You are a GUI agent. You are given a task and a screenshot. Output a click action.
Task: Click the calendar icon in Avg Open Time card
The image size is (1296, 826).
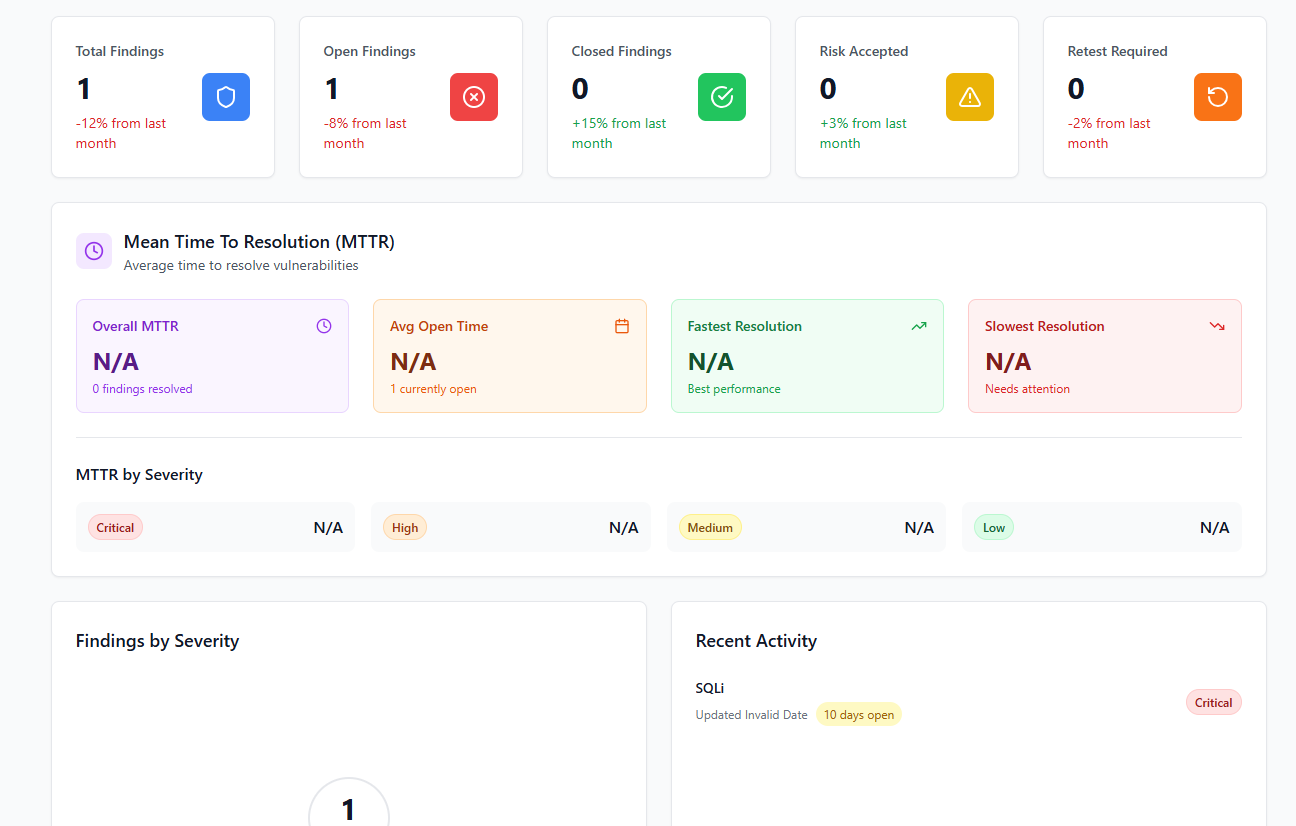(622, 326)
